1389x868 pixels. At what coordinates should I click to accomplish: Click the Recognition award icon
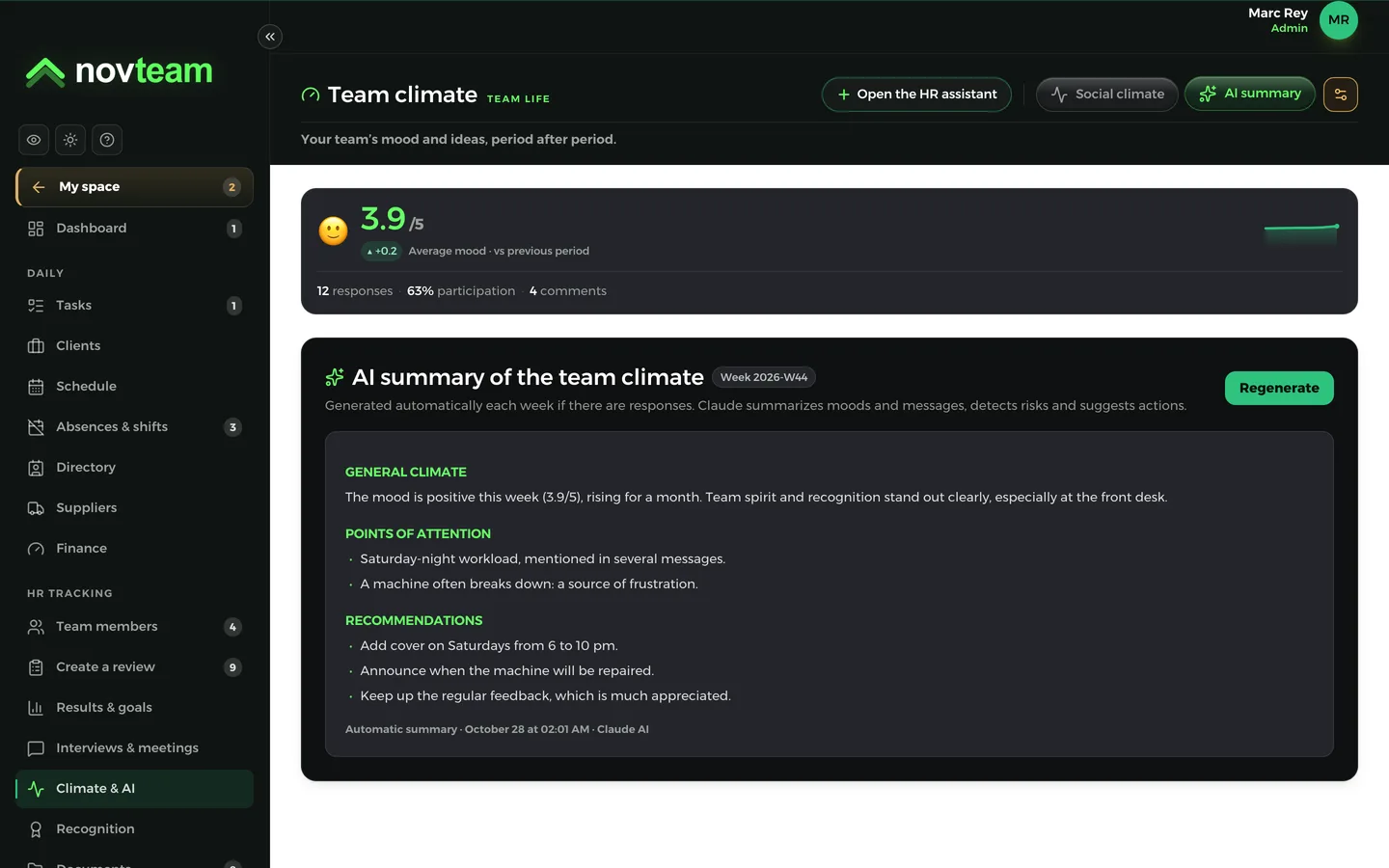36,829
